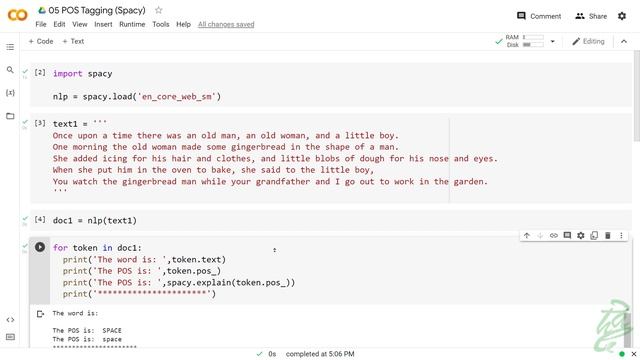Image resolution: width=640 pixels, height=360 pixels.
Task: Click the cell [2] execution indicator
Action: point(40,72)
